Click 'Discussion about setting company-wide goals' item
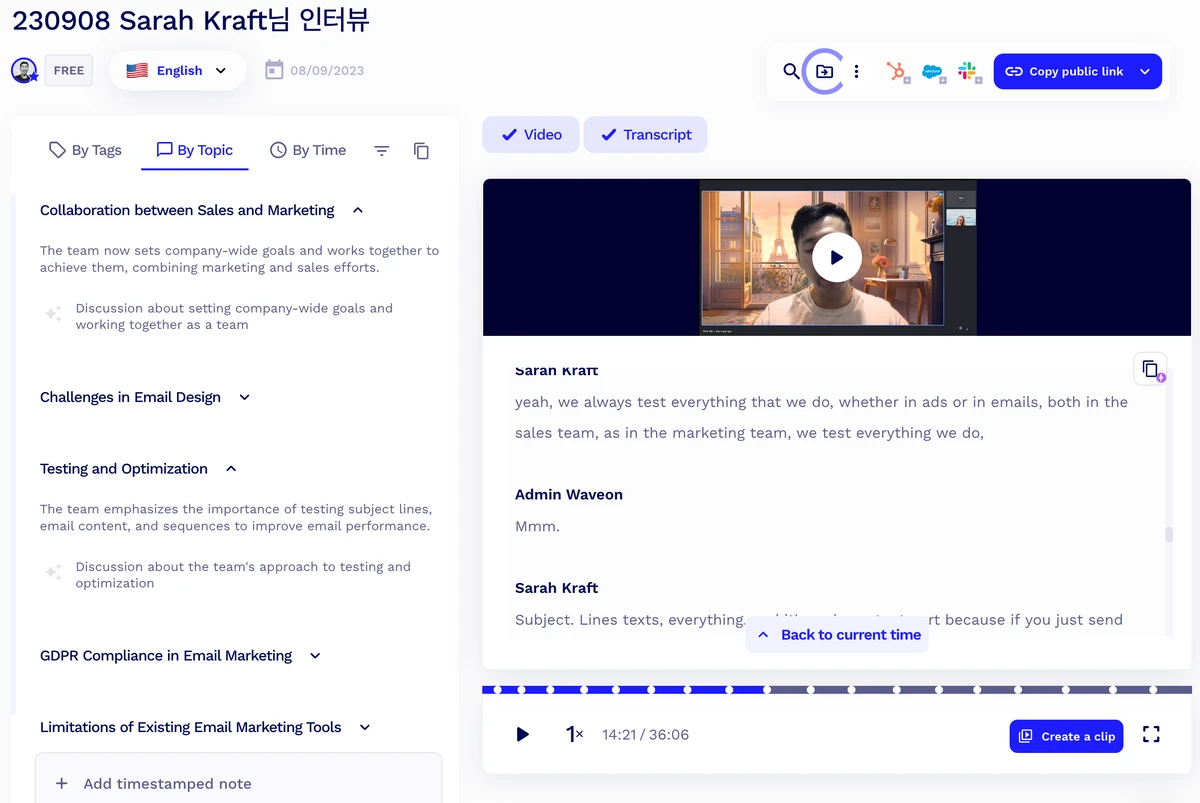The image size is (1200, 803). [234, 316]
